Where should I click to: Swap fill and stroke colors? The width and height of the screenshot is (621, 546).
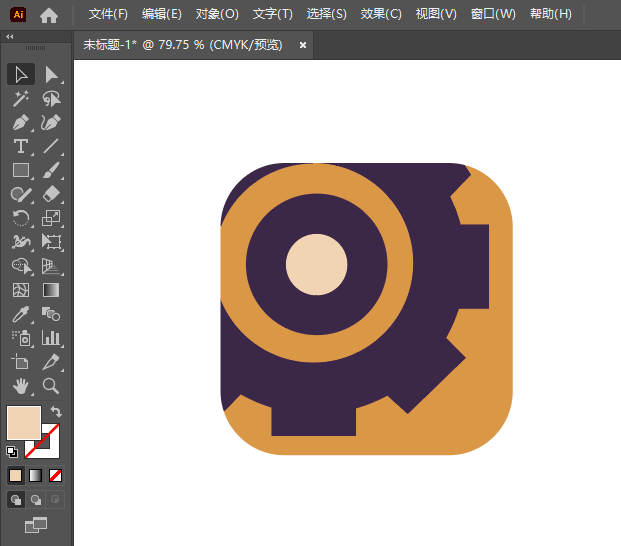tap(56, 412)
